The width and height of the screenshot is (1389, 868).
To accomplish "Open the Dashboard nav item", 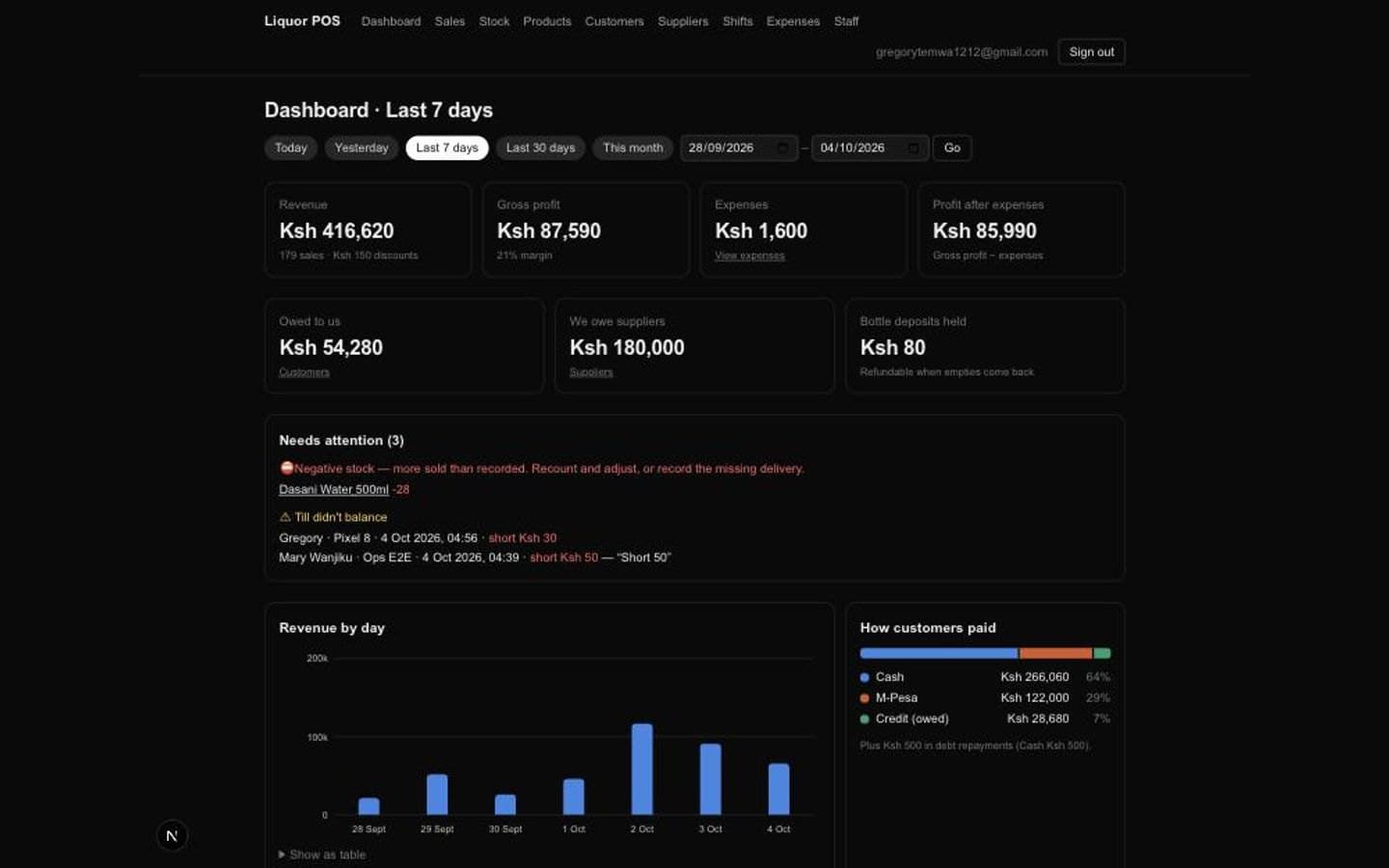I will (x=391, y=21).
